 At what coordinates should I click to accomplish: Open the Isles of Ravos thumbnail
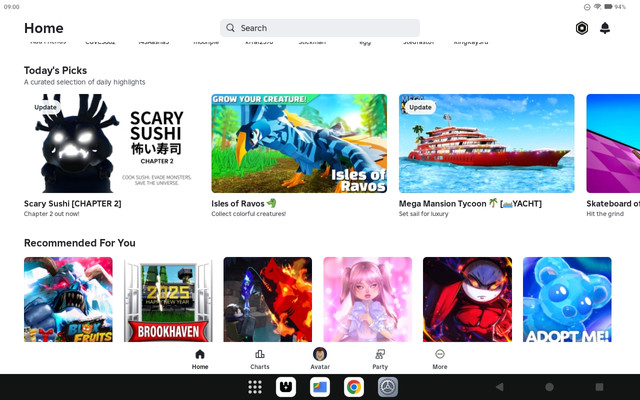tap(299, 143)
